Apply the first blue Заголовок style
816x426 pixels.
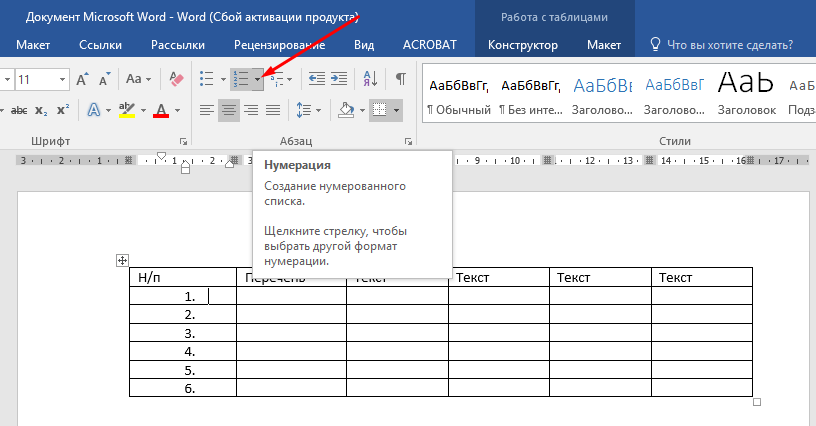[x=602, y=95]
